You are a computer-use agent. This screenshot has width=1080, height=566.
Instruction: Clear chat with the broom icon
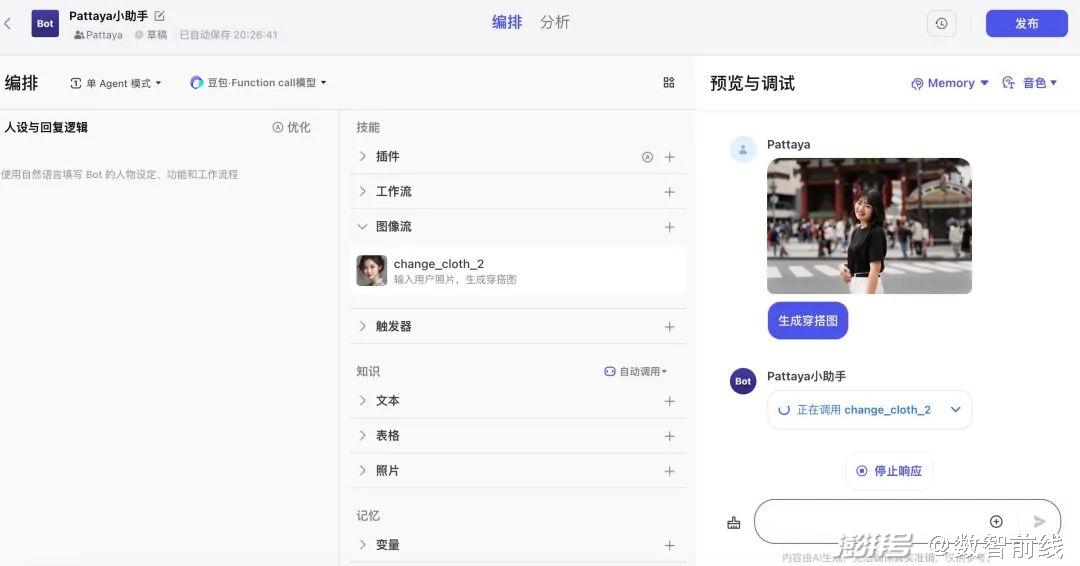734,523
